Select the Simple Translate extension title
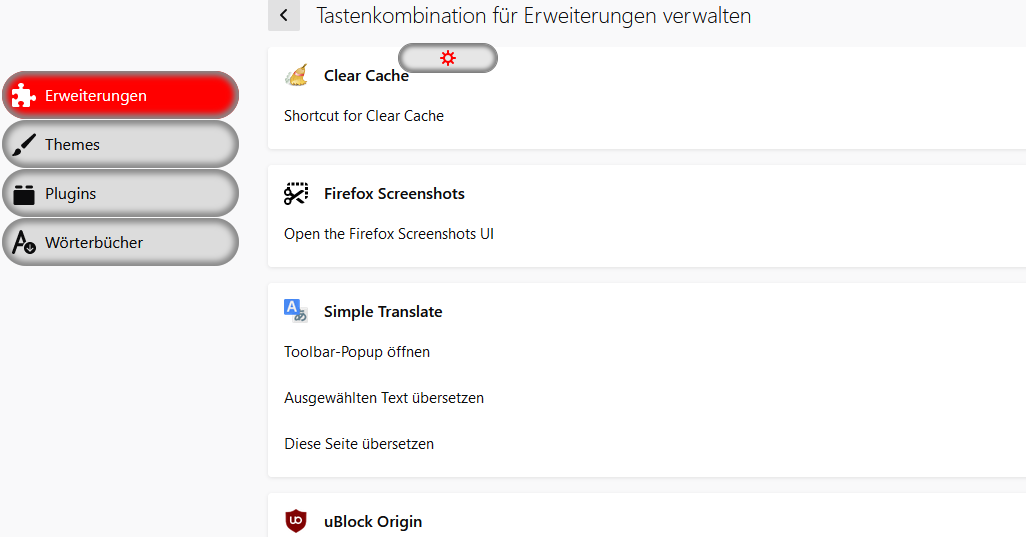 click(383, 311)
